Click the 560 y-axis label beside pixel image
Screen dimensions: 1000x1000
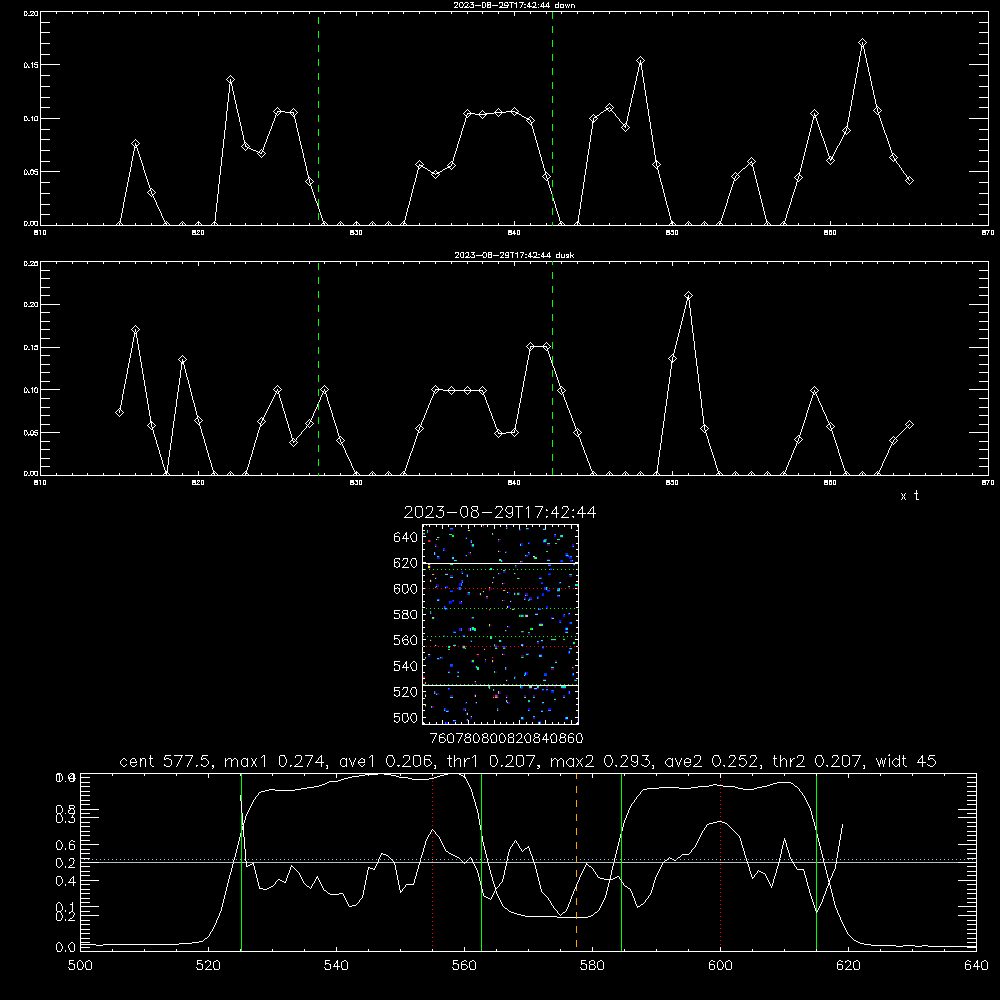coord(406,640)
